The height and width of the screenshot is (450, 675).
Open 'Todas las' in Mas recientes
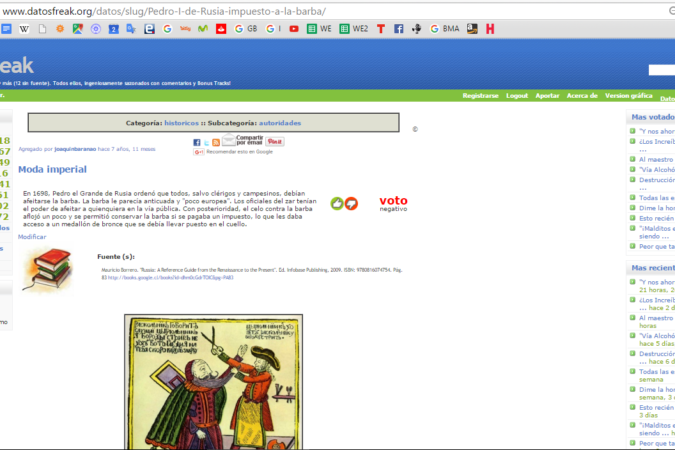pyautogui.click(x=657, y=371)
